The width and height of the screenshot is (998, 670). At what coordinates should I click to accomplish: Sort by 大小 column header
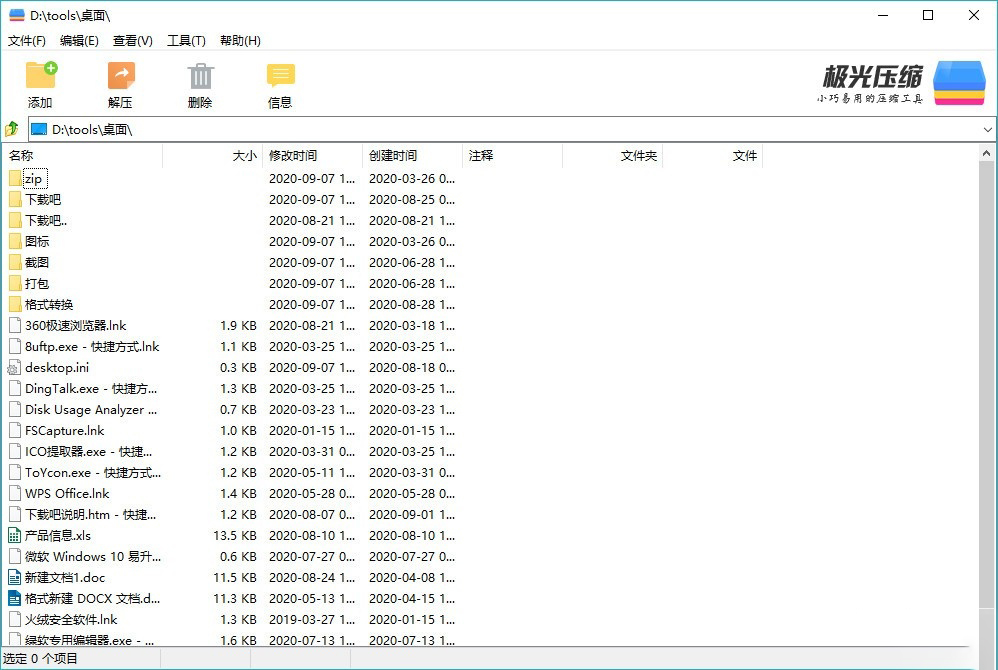[x=212, y=156]
